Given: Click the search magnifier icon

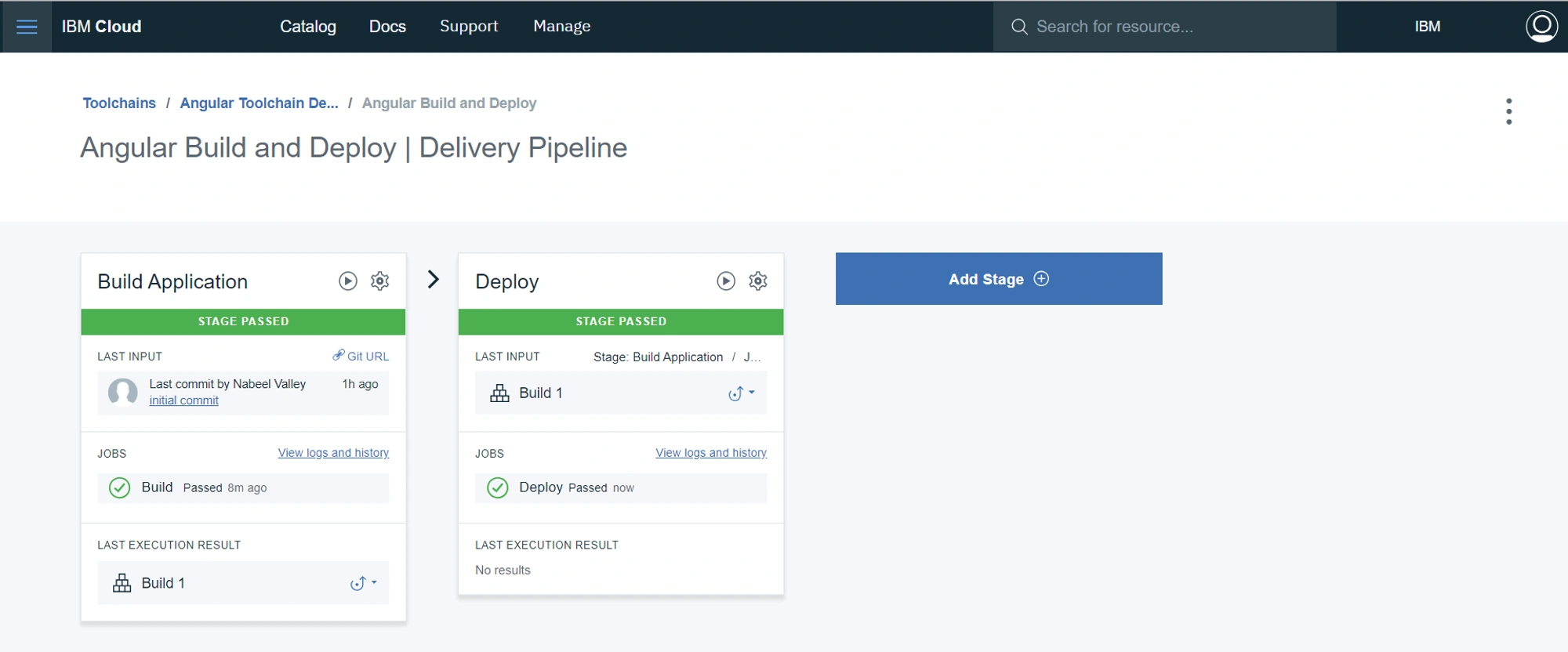Looking at the screenshot, I should (1019, 27).
